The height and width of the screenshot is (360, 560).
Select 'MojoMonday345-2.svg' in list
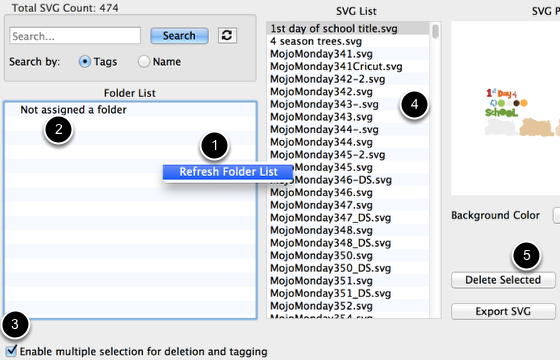tap(348, 155)
